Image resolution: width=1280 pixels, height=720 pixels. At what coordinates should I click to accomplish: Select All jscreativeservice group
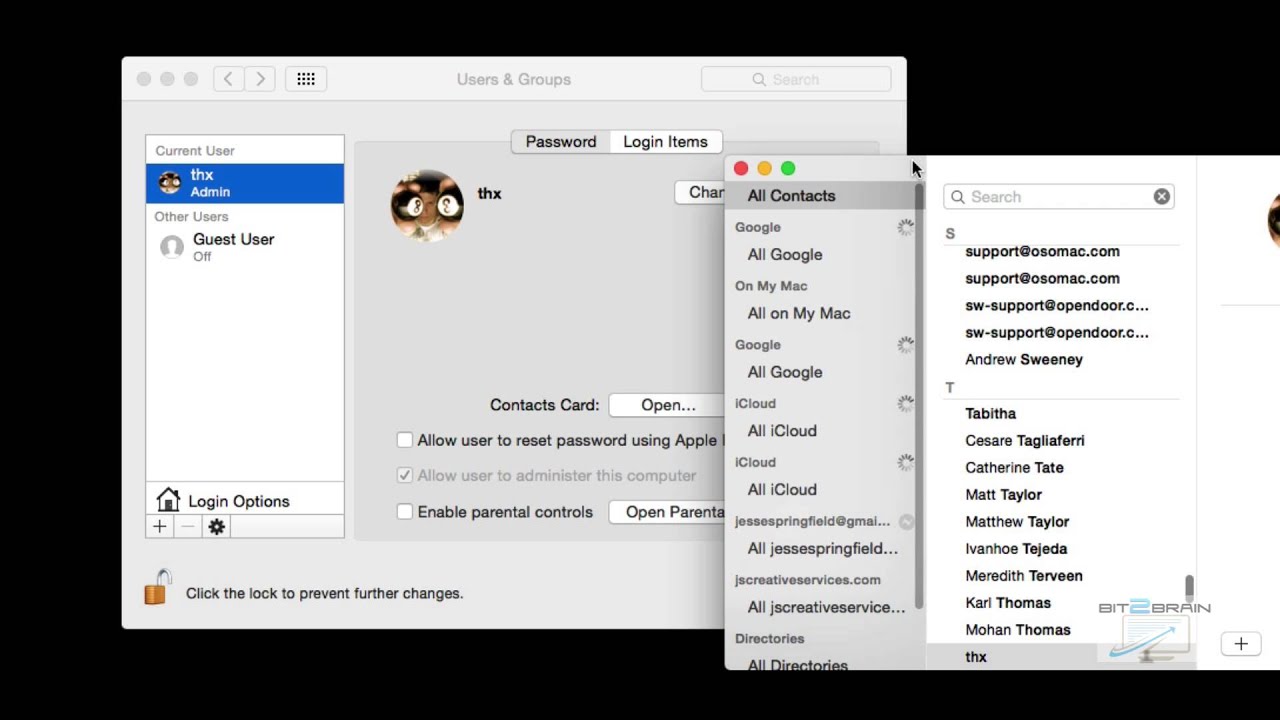point(826,607)
